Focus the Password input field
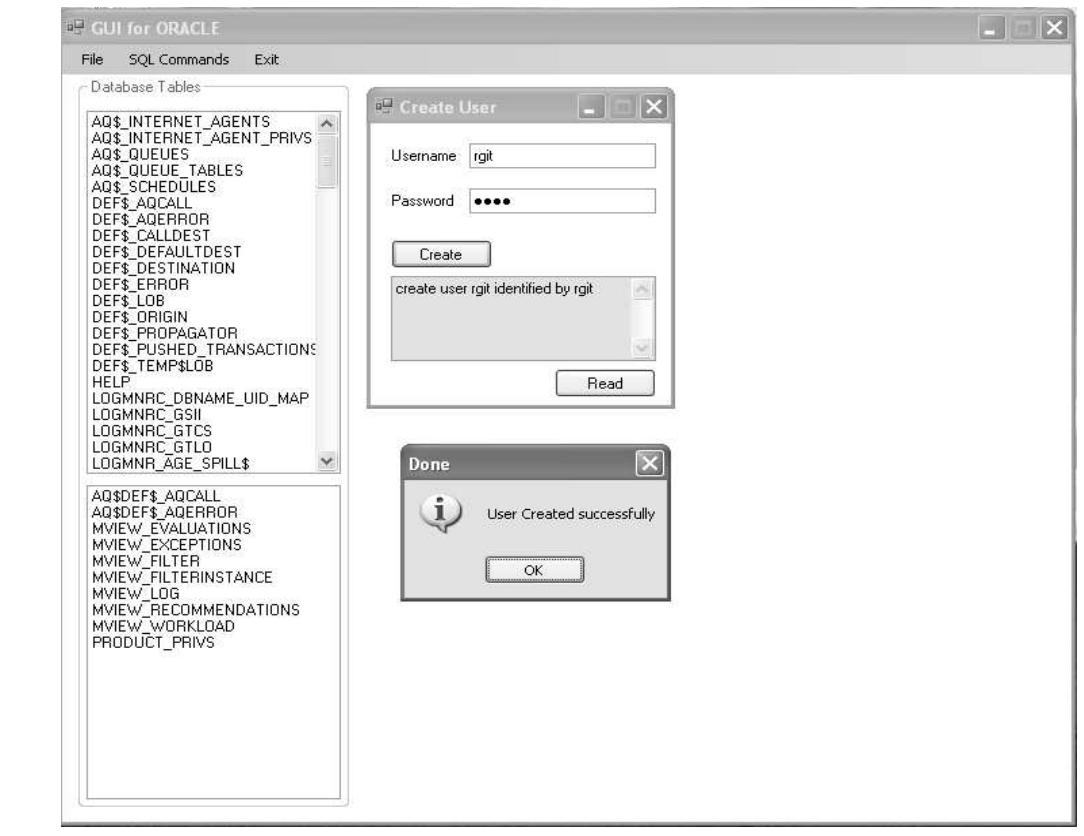The height and width of the screenshot is (836, 1084). (x=562, y=201)
